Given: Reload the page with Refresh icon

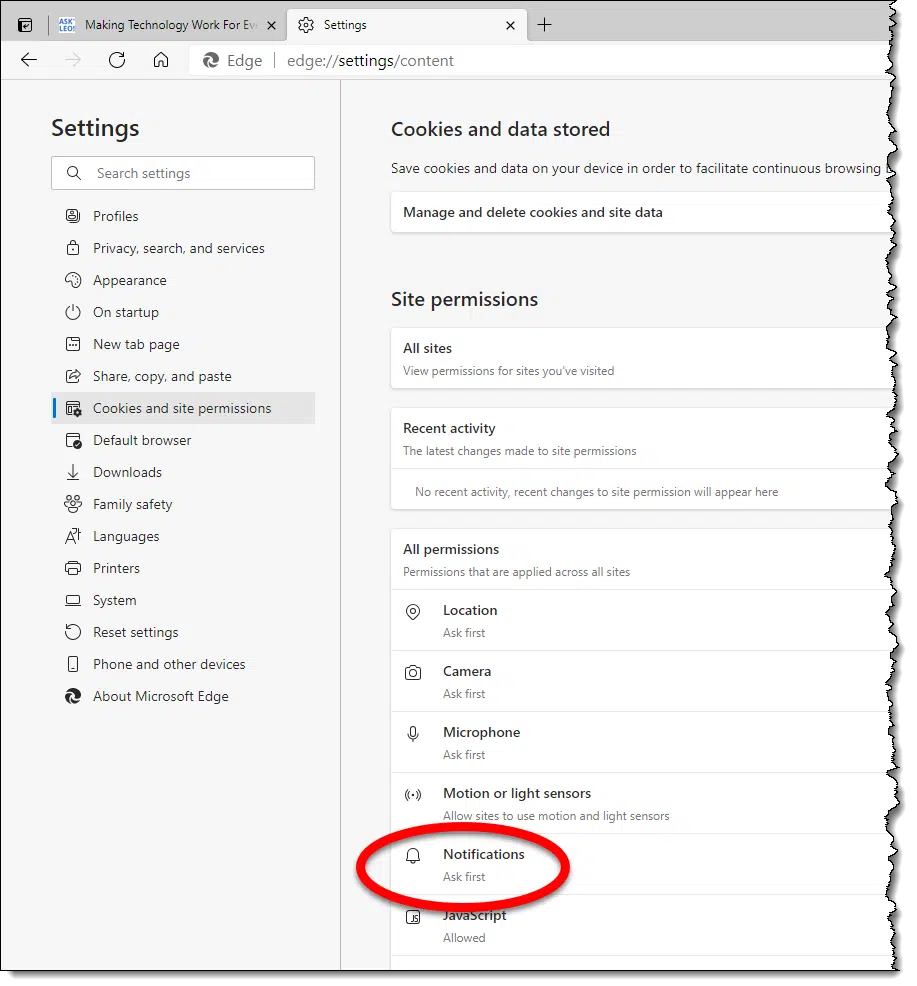Looking at the screenshot, I should (117, 60).
